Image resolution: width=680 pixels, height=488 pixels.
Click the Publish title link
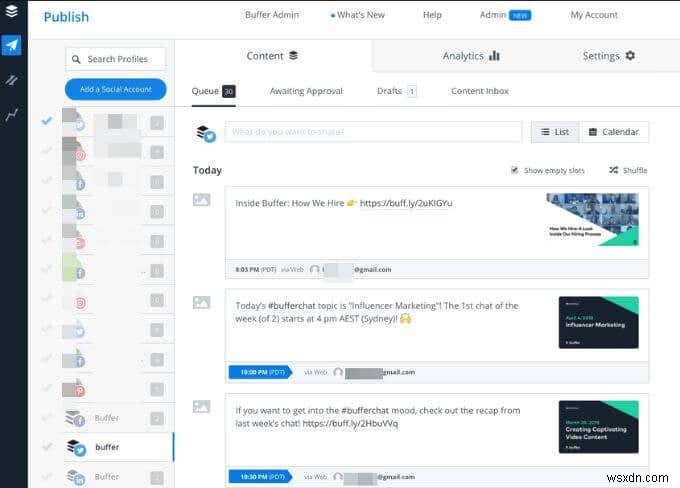pyautogui.click(x=66, y=17)
